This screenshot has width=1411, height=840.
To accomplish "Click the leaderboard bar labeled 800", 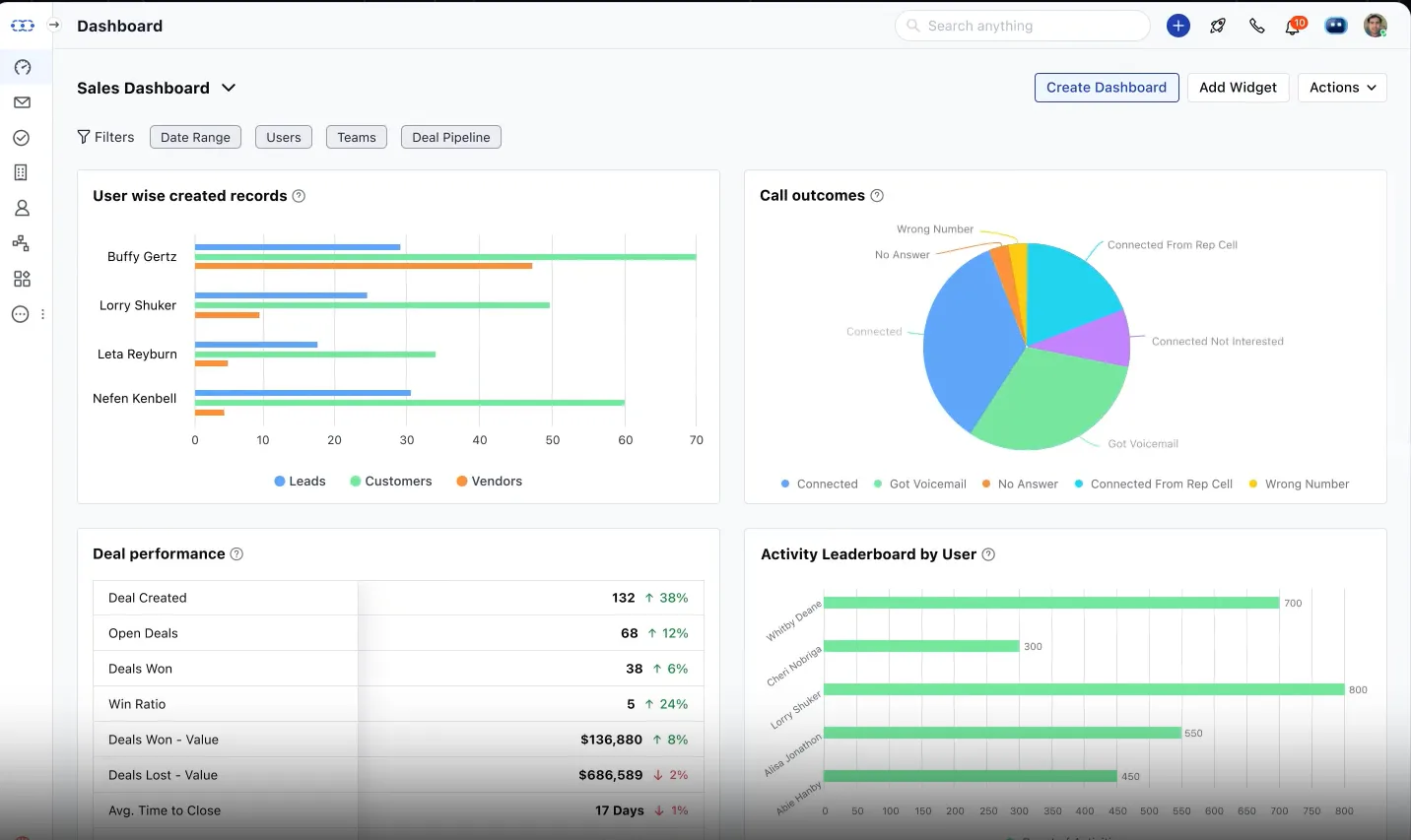I will tap(1084, 689).
